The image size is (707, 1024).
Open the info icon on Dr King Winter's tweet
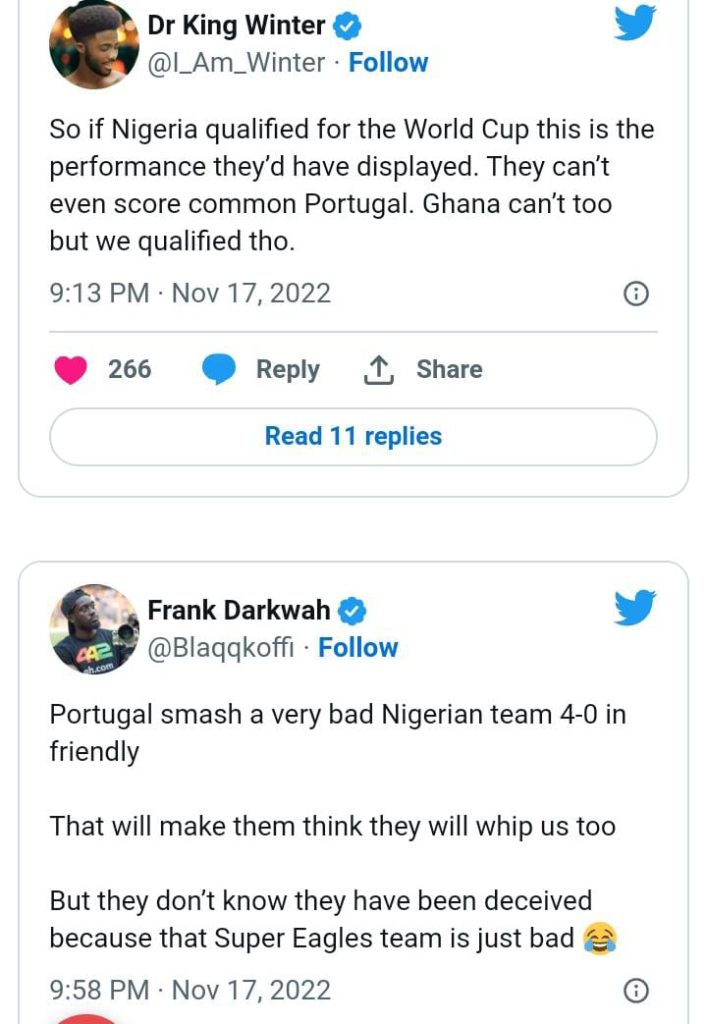(636, 294)
